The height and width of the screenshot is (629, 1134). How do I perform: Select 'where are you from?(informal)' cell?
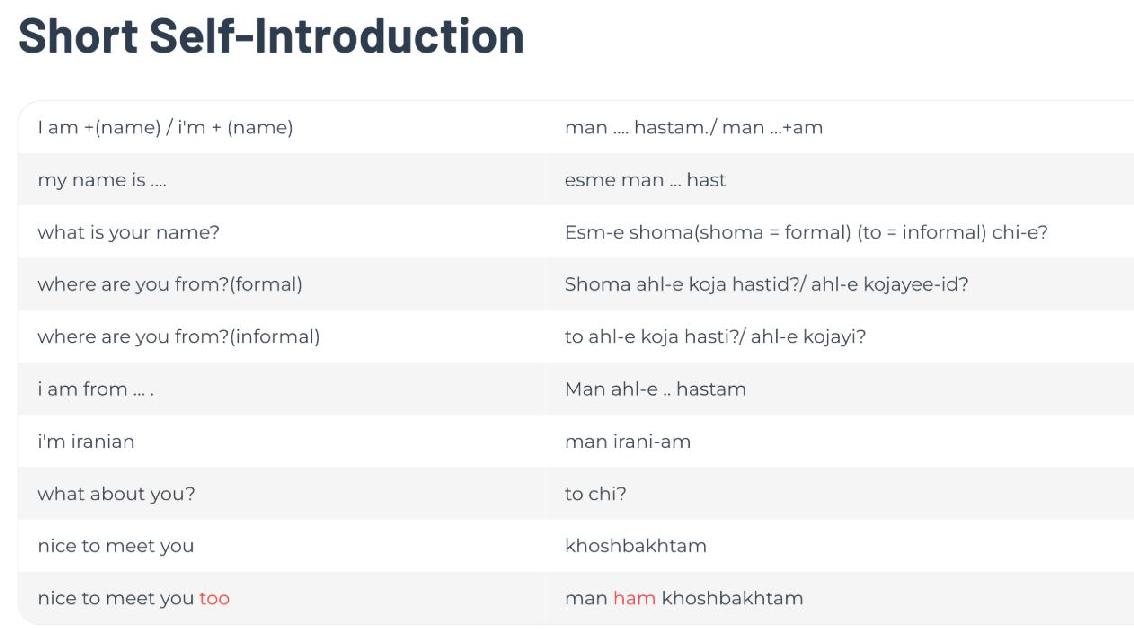click(179, 337)
